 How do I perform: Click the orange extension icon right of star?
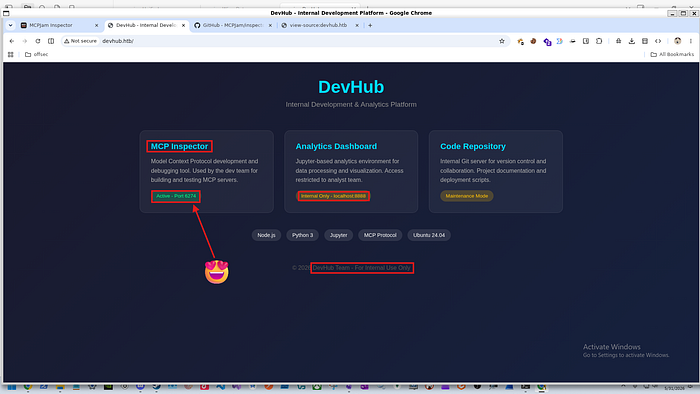click(520, 41)
